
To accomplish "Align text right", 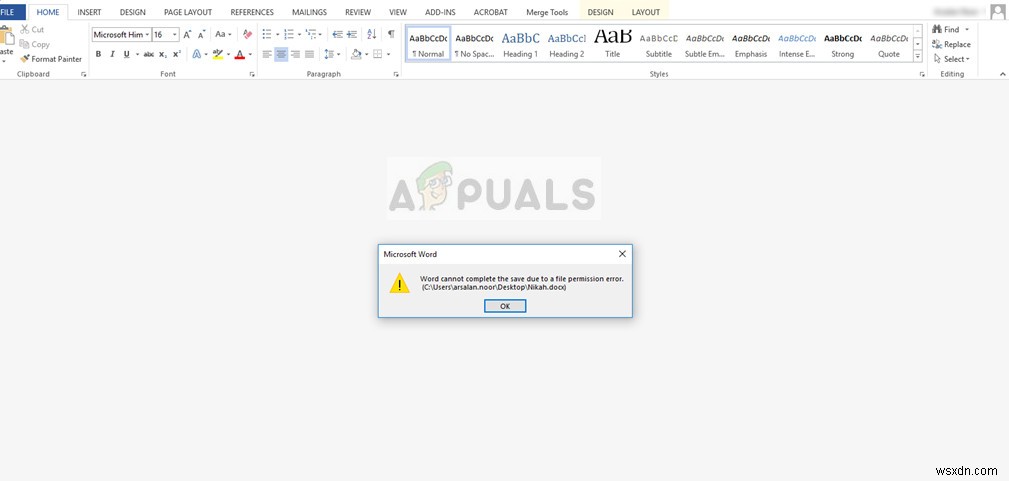I will (295, 54).
